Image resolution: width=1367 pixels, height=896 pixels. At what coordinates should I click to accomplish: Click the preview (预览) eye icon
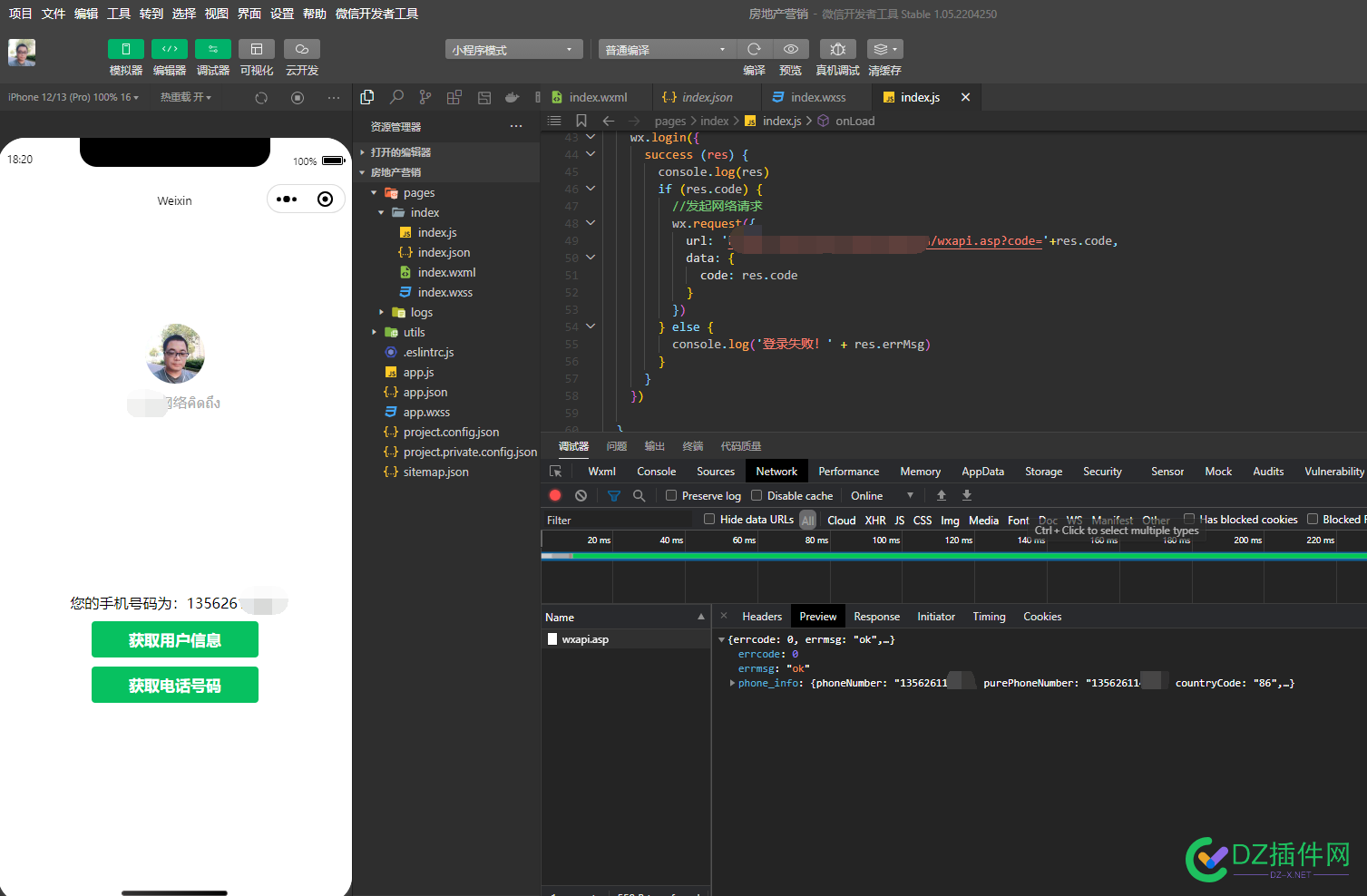click(791, 49)
